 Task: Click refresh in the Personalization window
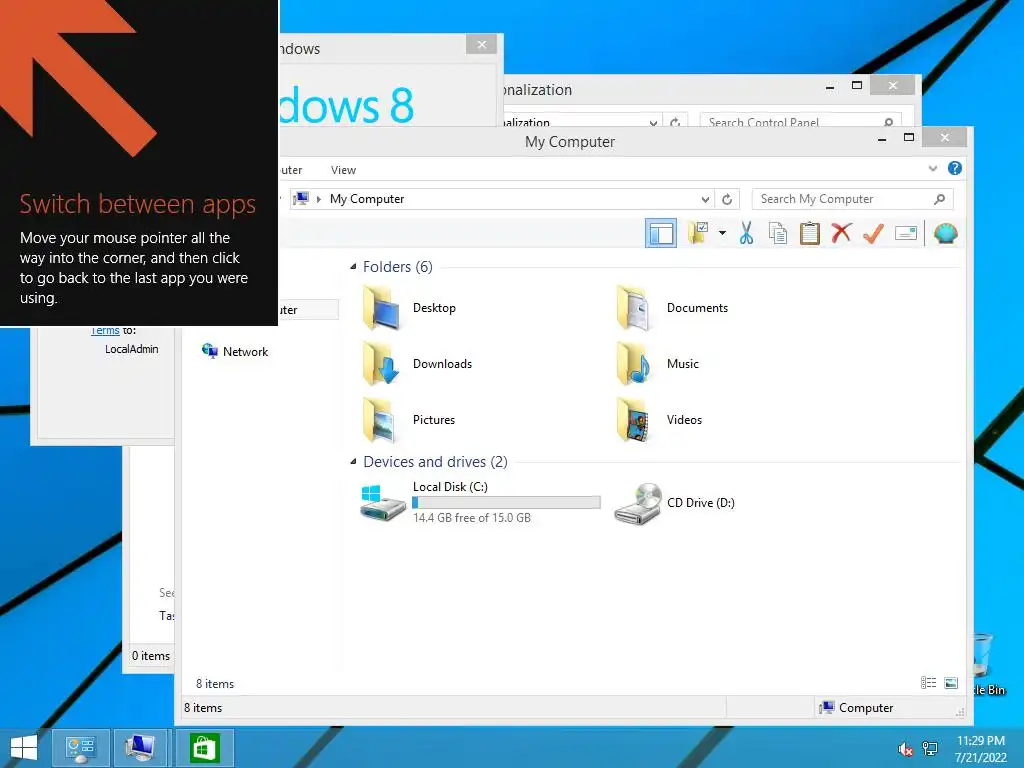(x=675, y=122)
